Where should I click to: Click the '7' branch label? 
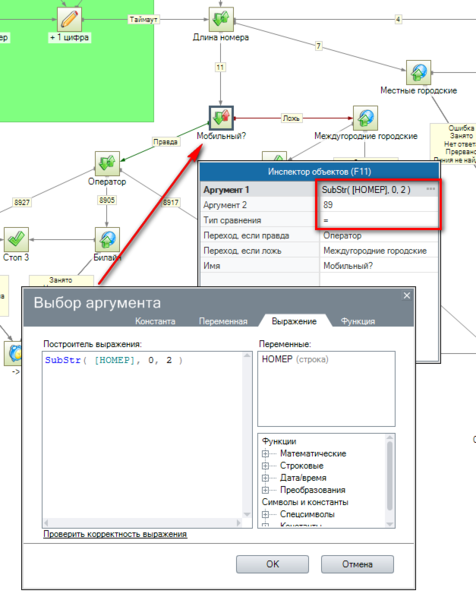[x=318, y=46]
